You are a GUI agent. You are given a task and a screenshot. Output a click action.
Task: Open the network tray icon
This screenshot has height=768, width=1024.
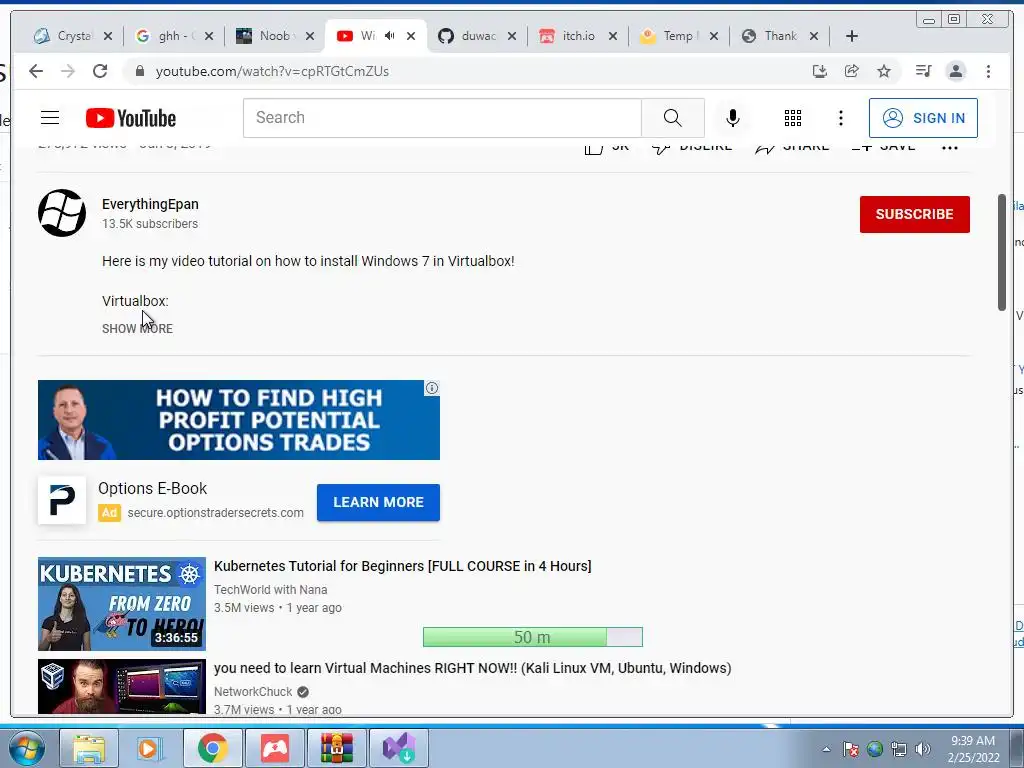coord(899,749)
